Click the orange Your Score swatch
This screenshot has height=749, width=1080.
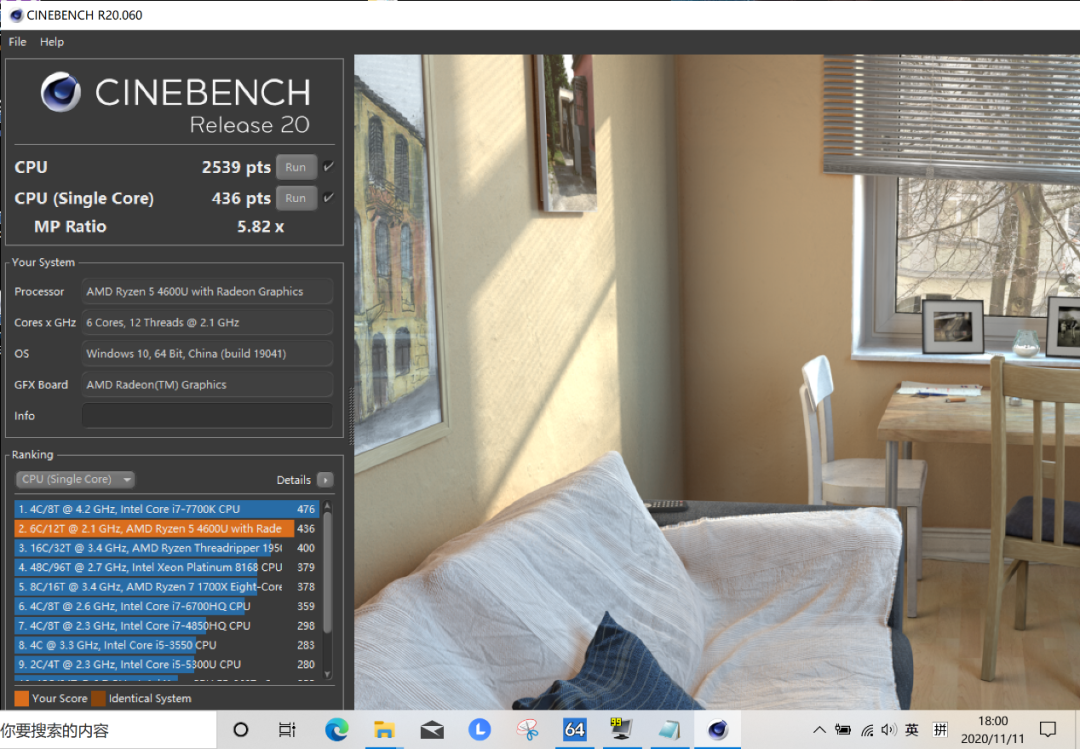coord(21,698)
